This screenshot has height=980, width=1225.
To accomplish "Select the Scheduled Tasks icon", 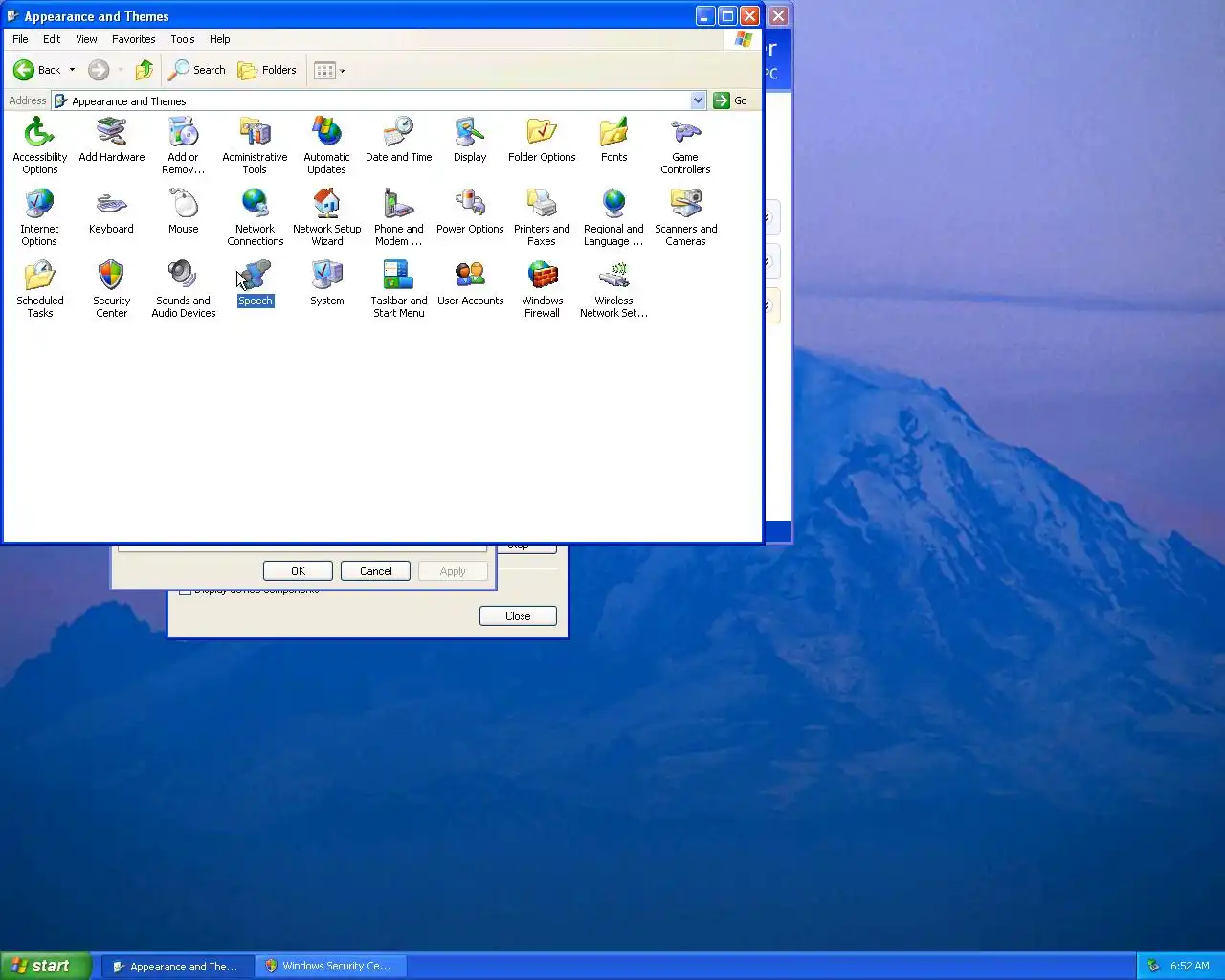I will tap(39, 288).
